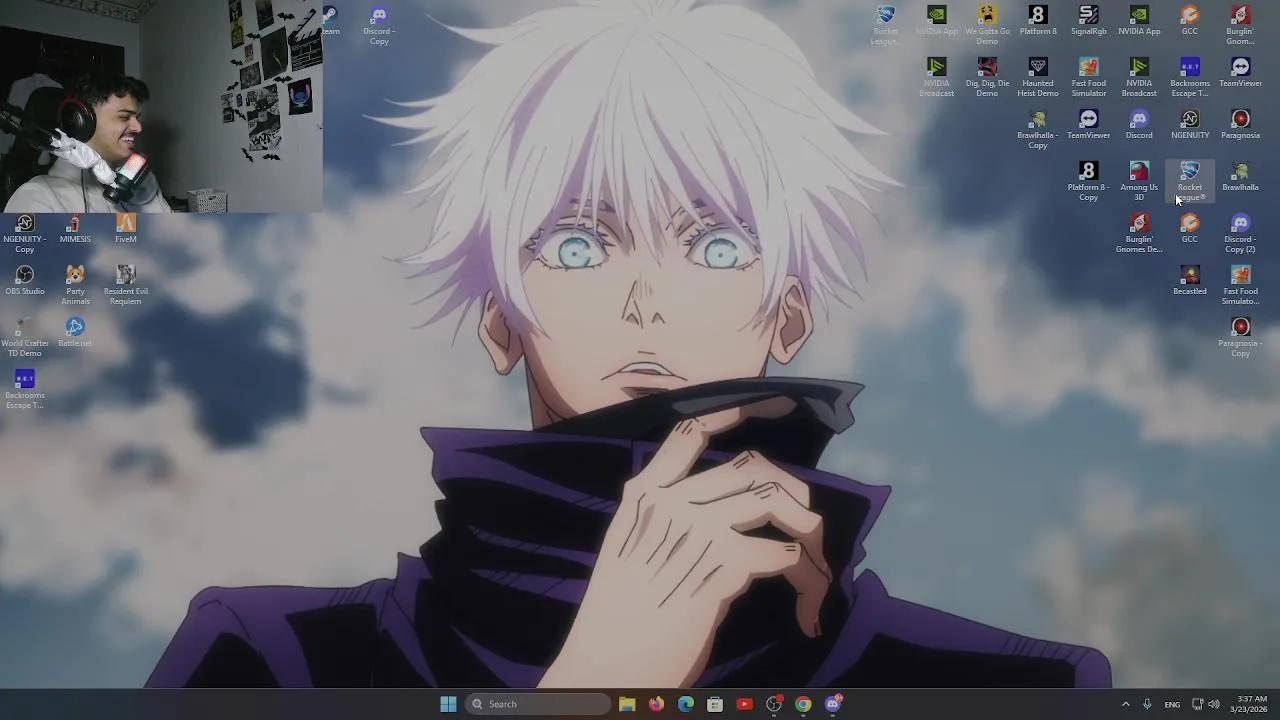Image resolution: width=1280 pixels, height=720 pixels.
Task: Select the OBS Studio shortcut
Action: click(25, 281)
